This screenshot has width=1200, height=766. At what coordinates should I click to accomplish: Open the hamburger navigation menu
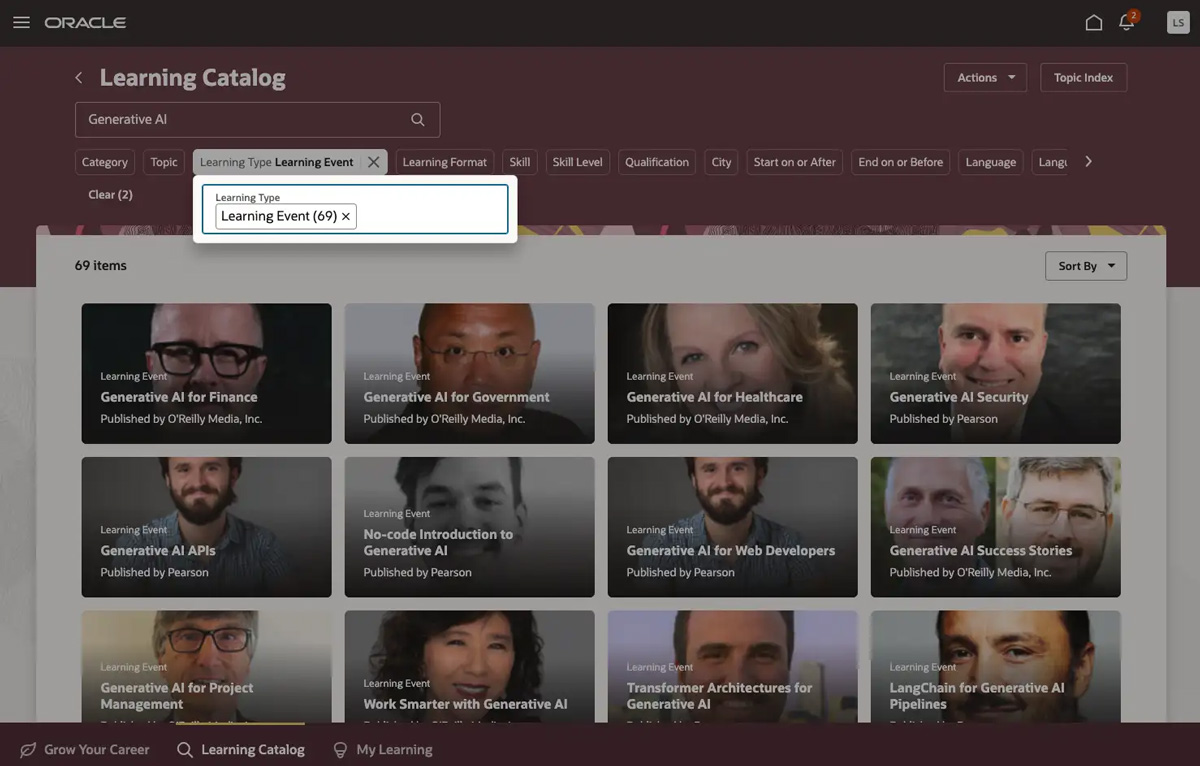point(21,22)
